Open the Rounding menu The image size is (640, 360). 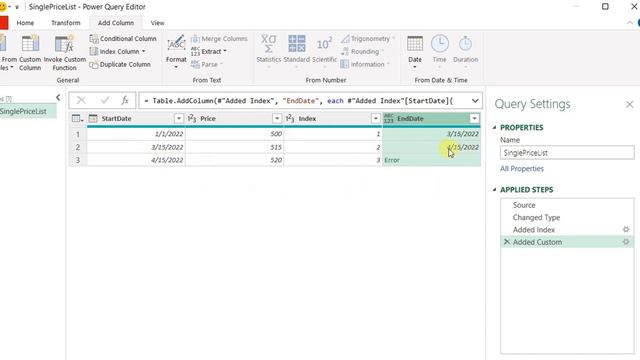pos(362,51)
